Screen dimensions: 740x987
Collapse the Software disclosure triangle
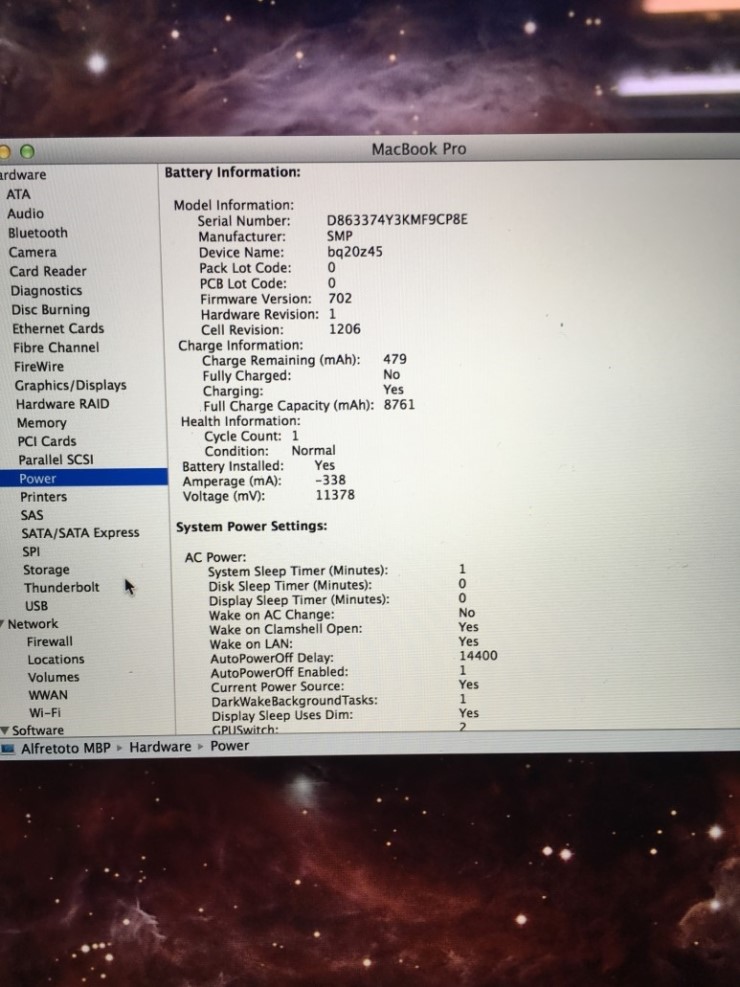click(4, 731)
